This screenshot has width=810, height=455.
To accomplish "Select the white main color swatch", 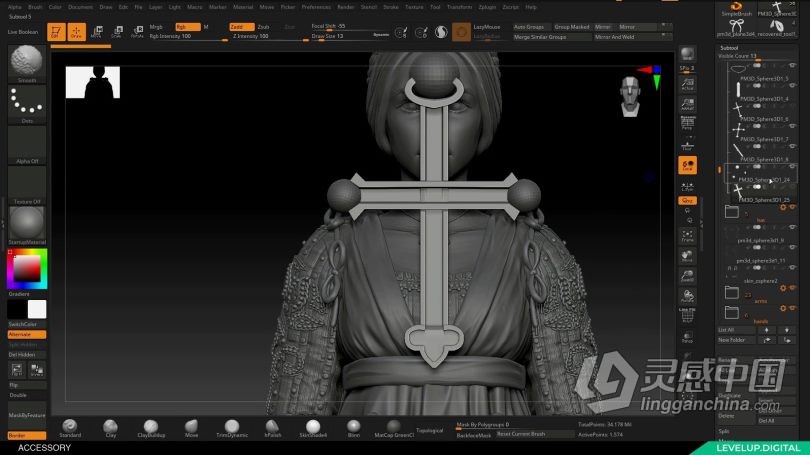I will tap(37, 309).
